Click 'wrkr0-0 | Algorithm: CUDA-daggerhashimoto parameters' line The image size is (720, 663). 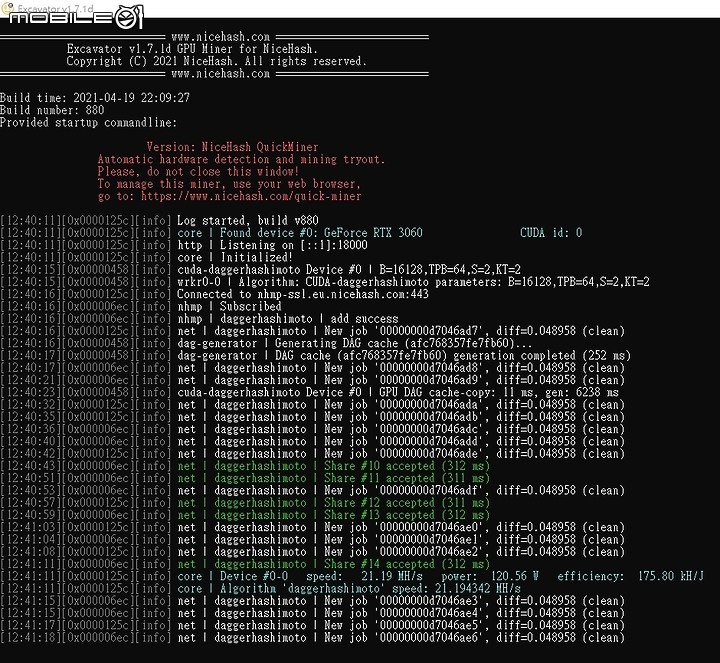413,282
